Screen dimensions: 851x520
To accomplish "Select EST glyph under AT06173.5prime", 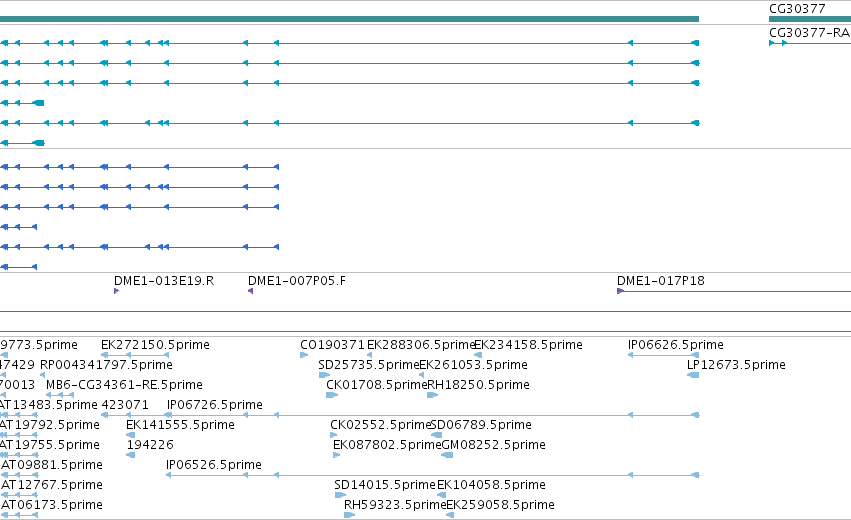I will [19, 516].
